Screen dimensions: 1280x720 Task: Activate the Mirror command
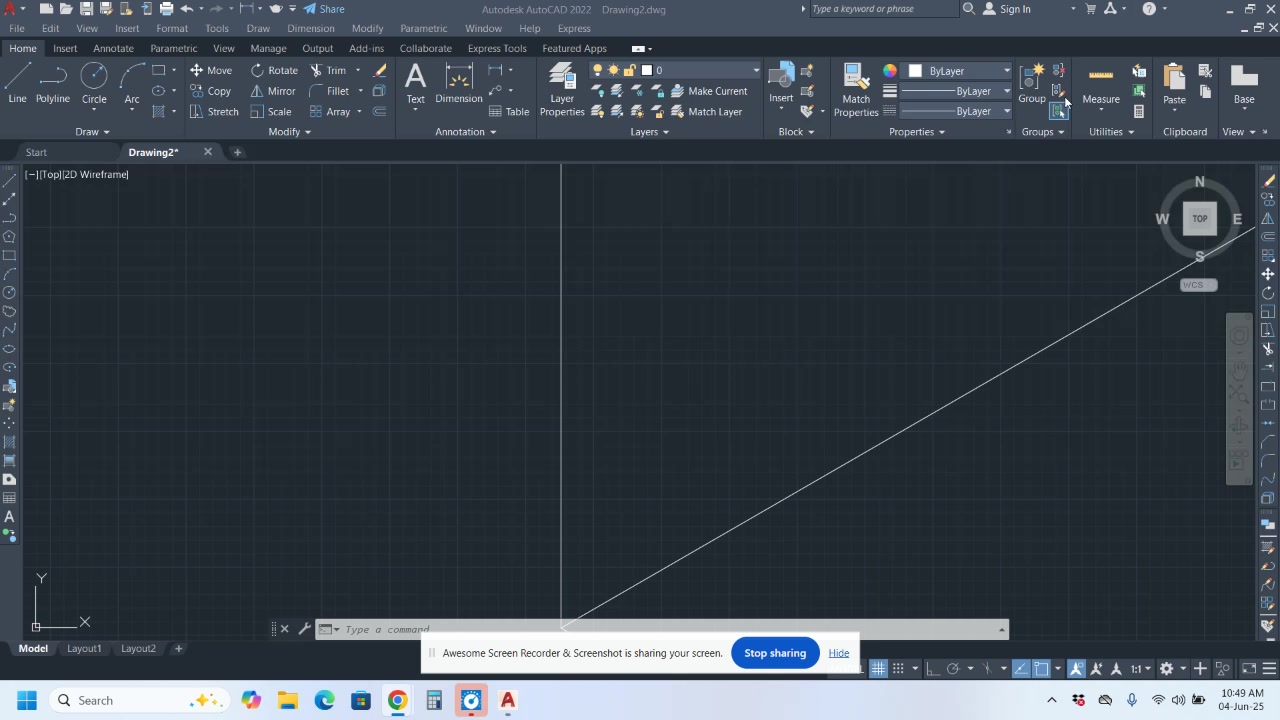(273, 91)
